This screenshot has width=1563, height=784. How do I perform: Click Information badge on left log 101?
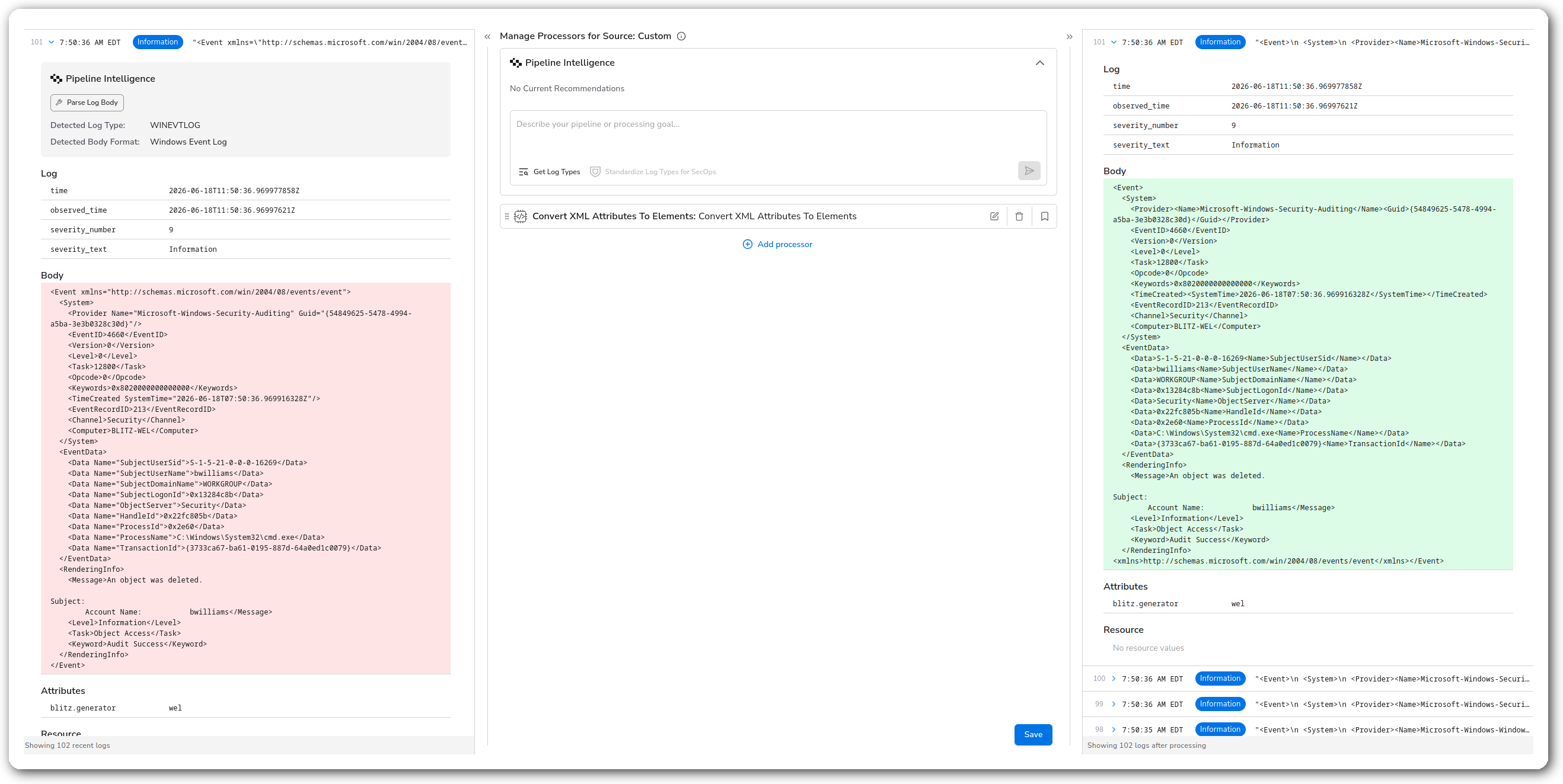pyautogui.click(x=158, y=43)
